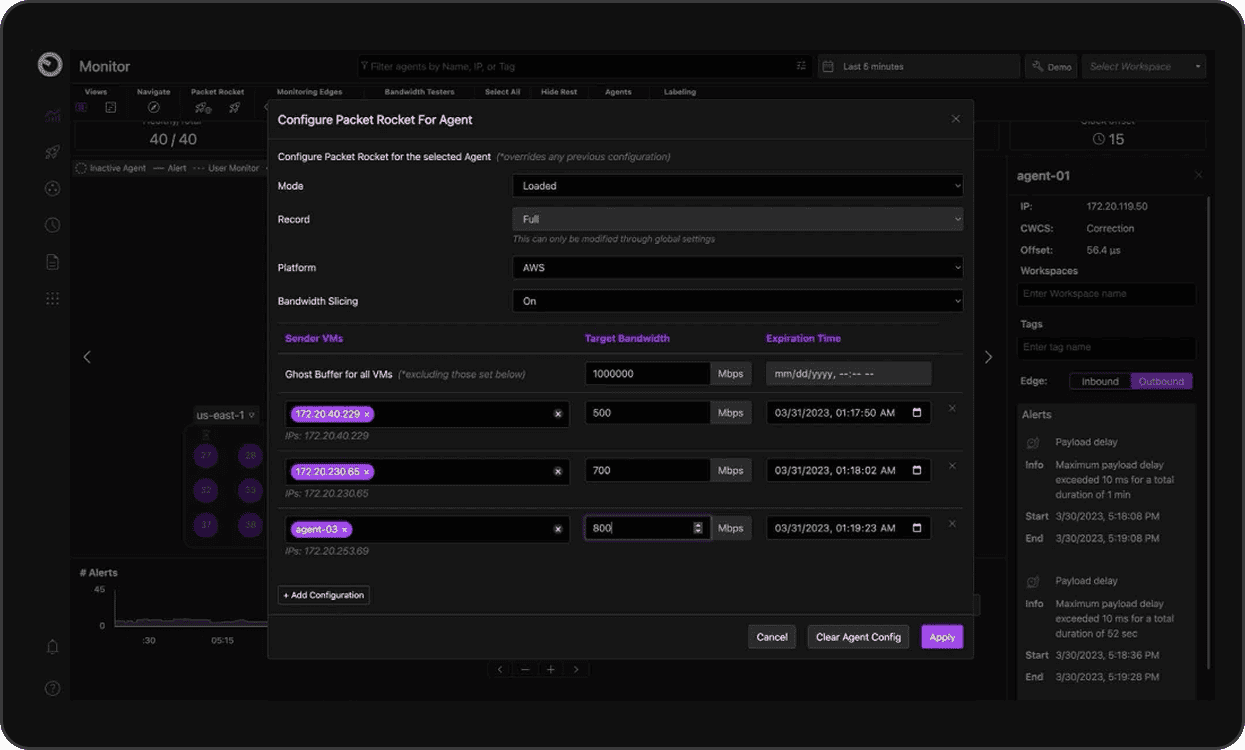Open the help question mark icon
Image resolution: width=1245 pixels, height=750 pixels.
pyautogui.click(x=53, y=688)
